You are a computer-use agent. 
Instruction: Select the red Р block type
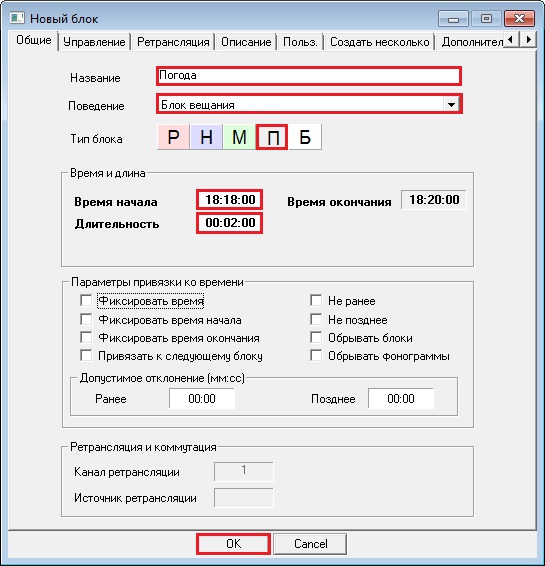coord(173,137)
